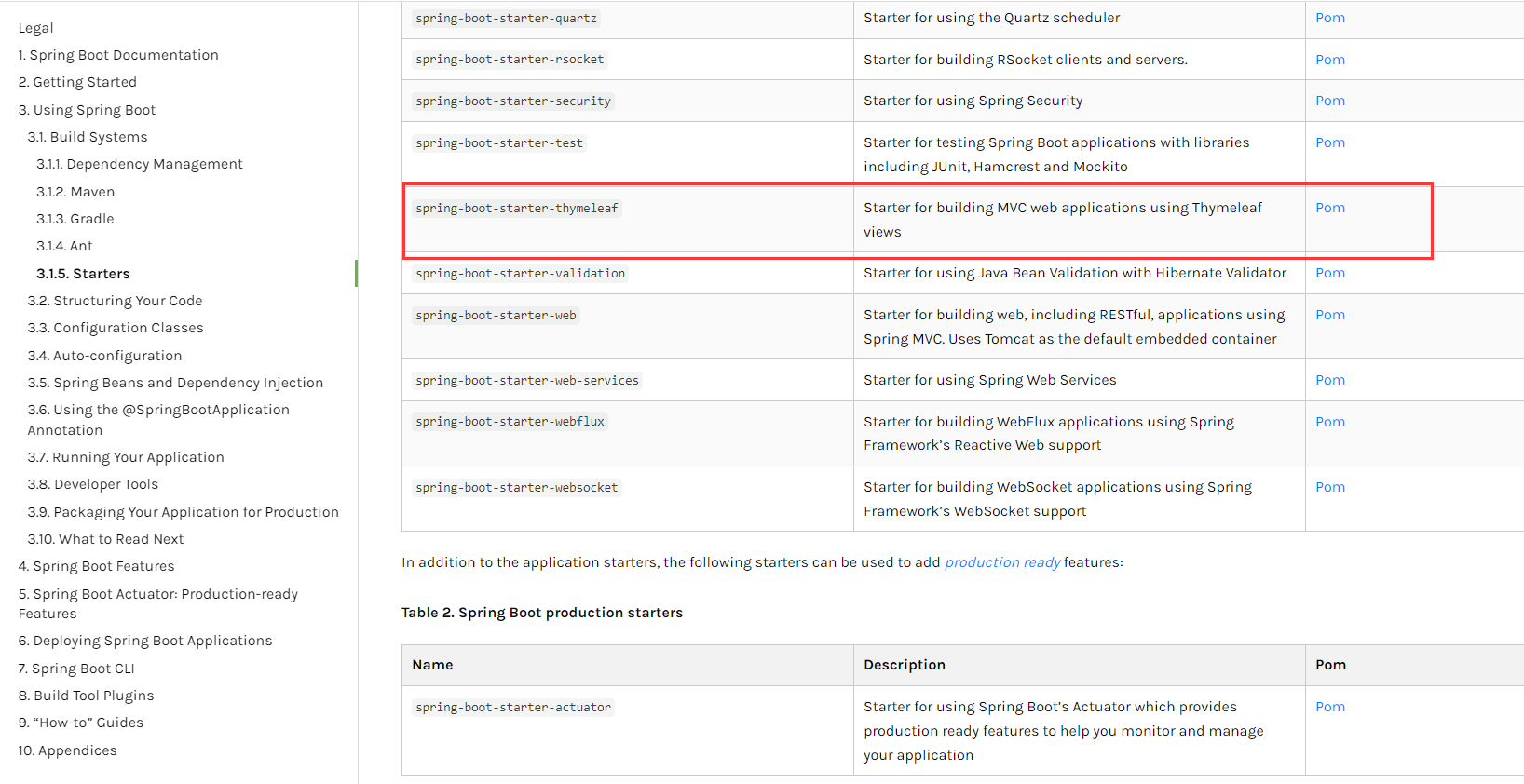Viewport: 1524px width, 784px height.
Task: Navigate to 3.1.3. Gradle
Action: [x=75, y=219]
